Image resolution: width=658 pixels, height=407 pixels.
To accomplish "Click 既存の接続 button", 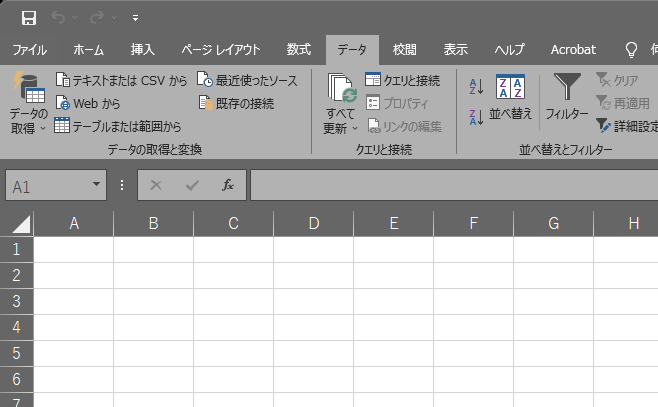I will [236, 103].
